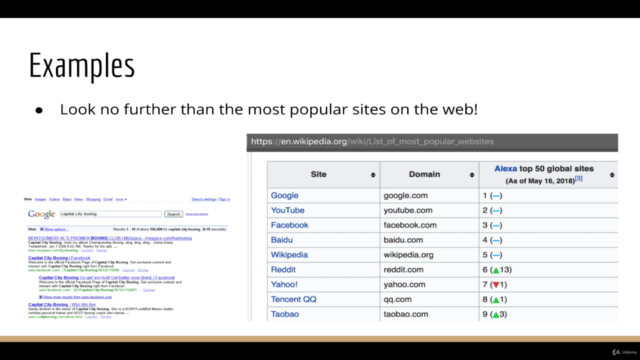Screen dimensions: 640x360
Task: Click taobao.com domain cell
Action: tap(406, 314)
